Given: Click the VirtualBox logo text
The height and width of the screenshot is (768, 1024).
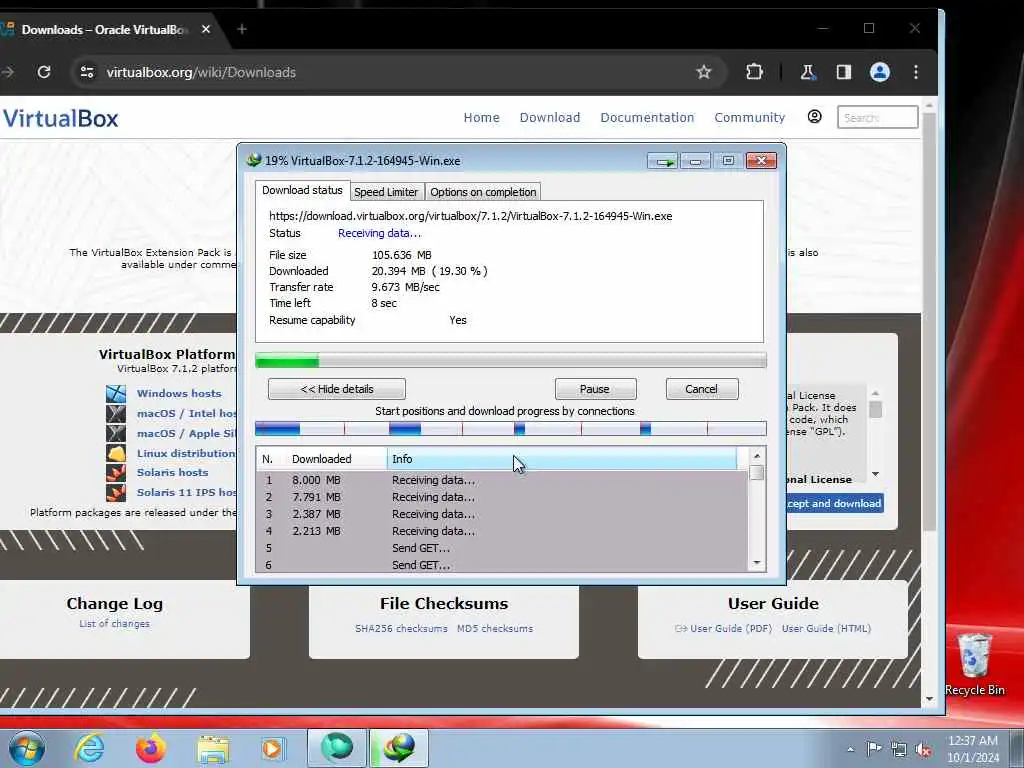Looking at the screenshot, I should click(60, 119).
